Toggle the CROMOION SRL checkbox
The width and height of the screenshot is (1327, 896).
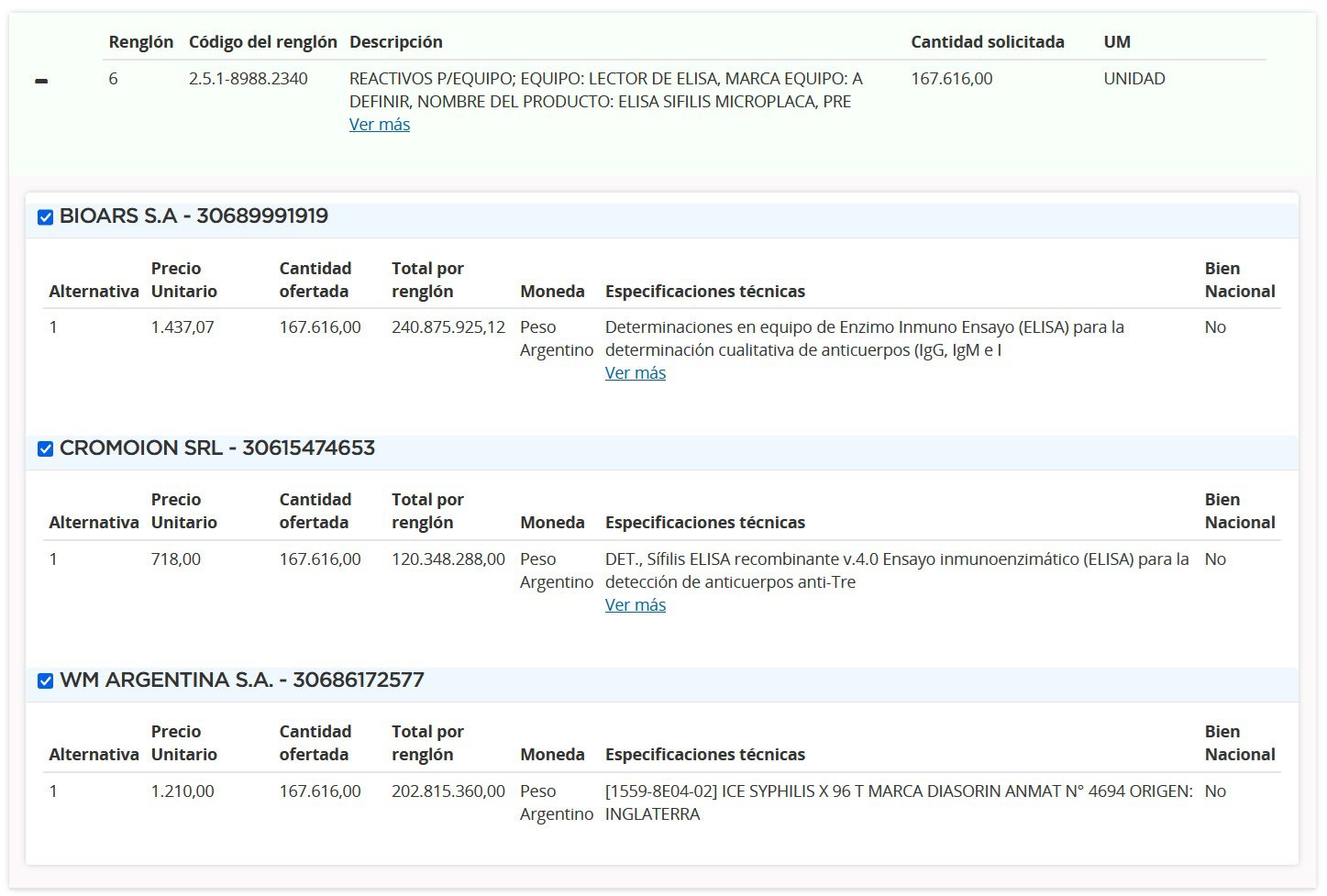click(45, 448)
